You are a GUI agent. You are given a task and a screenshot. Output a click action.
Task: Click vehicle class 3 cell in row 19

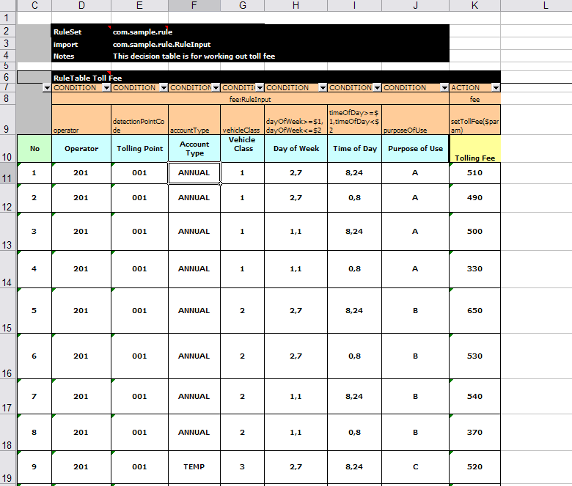tap(243, 467)
